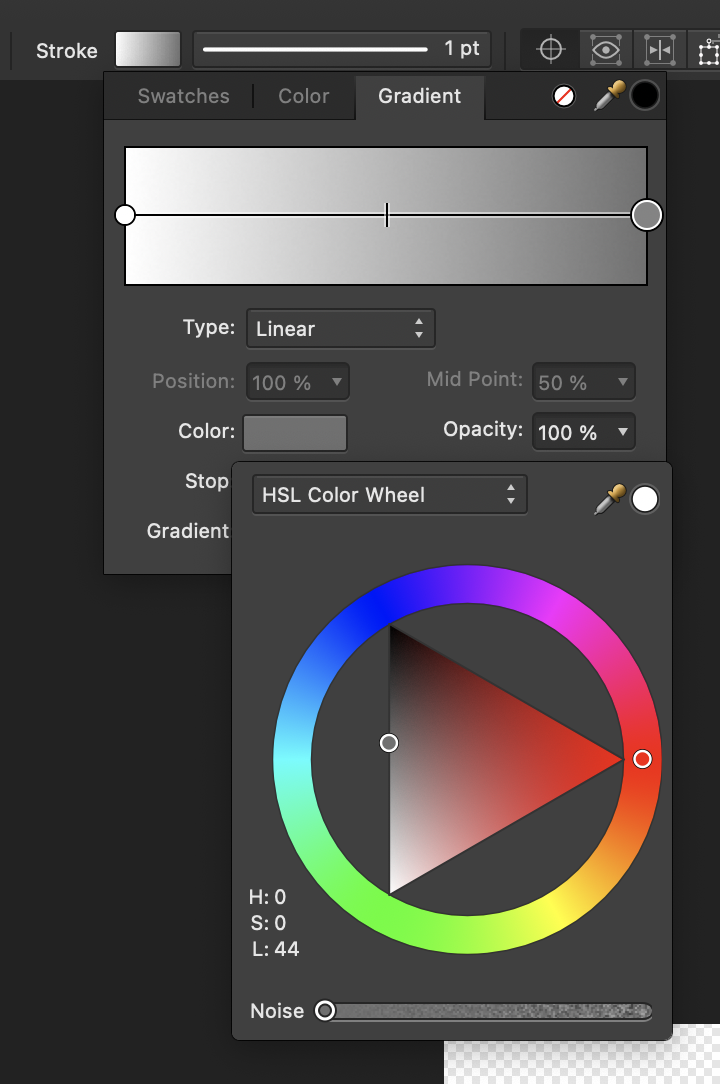Click the Color fill swatch field
The height and width of the screenshot is (1084, 720).
[294, 432]
